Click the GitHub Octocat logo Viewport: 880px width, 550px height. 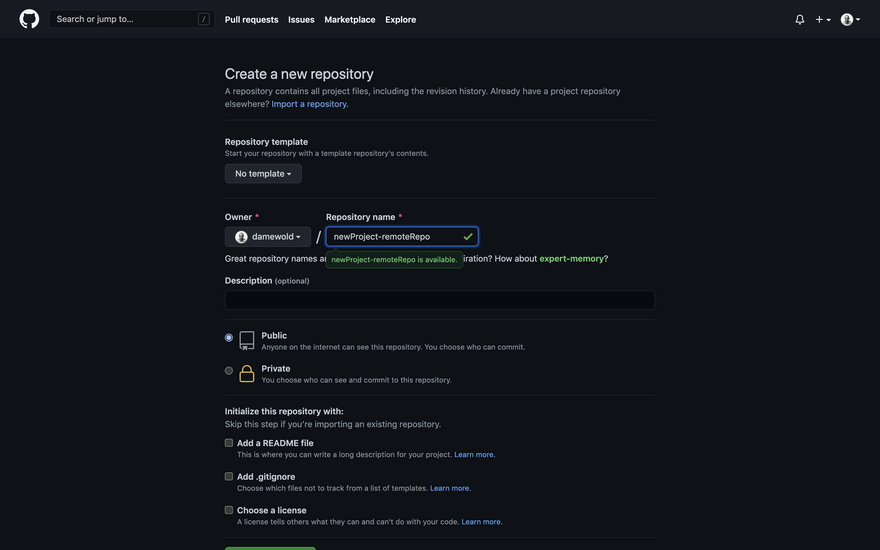point(29,19)
